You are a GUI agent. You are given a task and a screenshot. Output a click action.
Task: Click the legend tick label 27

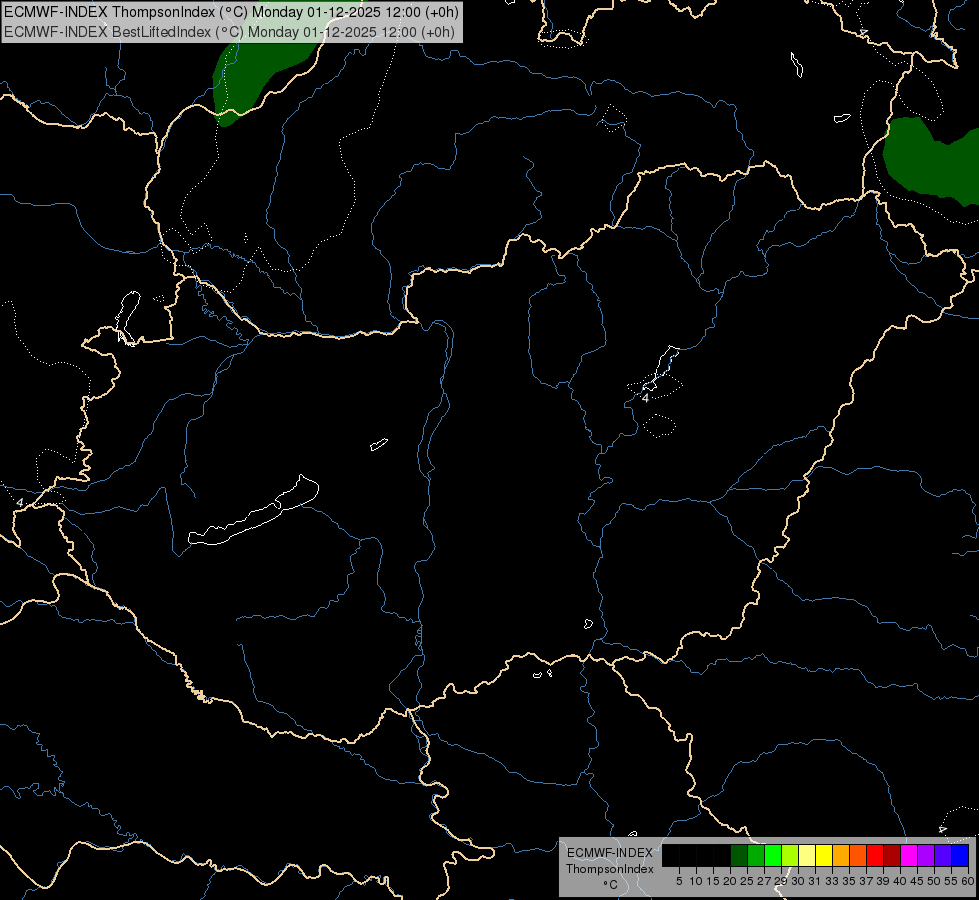[x=764, y=881]
